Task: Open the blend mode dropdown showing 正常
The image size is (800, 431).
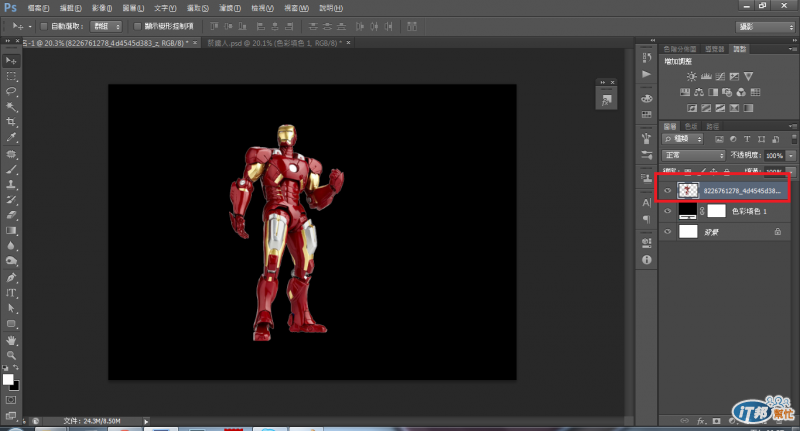Action: (x=694, y=156)
